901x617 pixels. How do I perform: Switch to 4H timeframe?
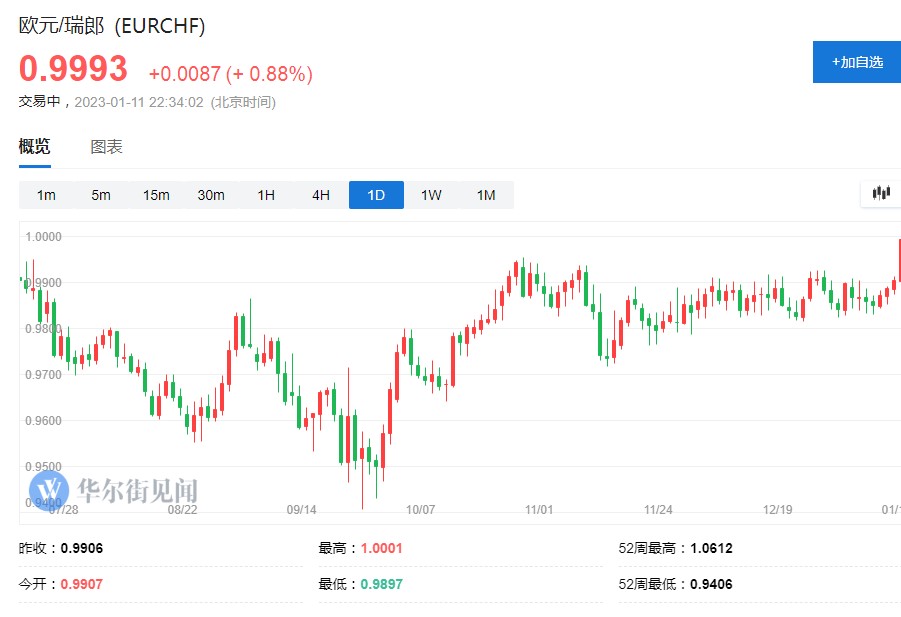(x=321, y=195)
